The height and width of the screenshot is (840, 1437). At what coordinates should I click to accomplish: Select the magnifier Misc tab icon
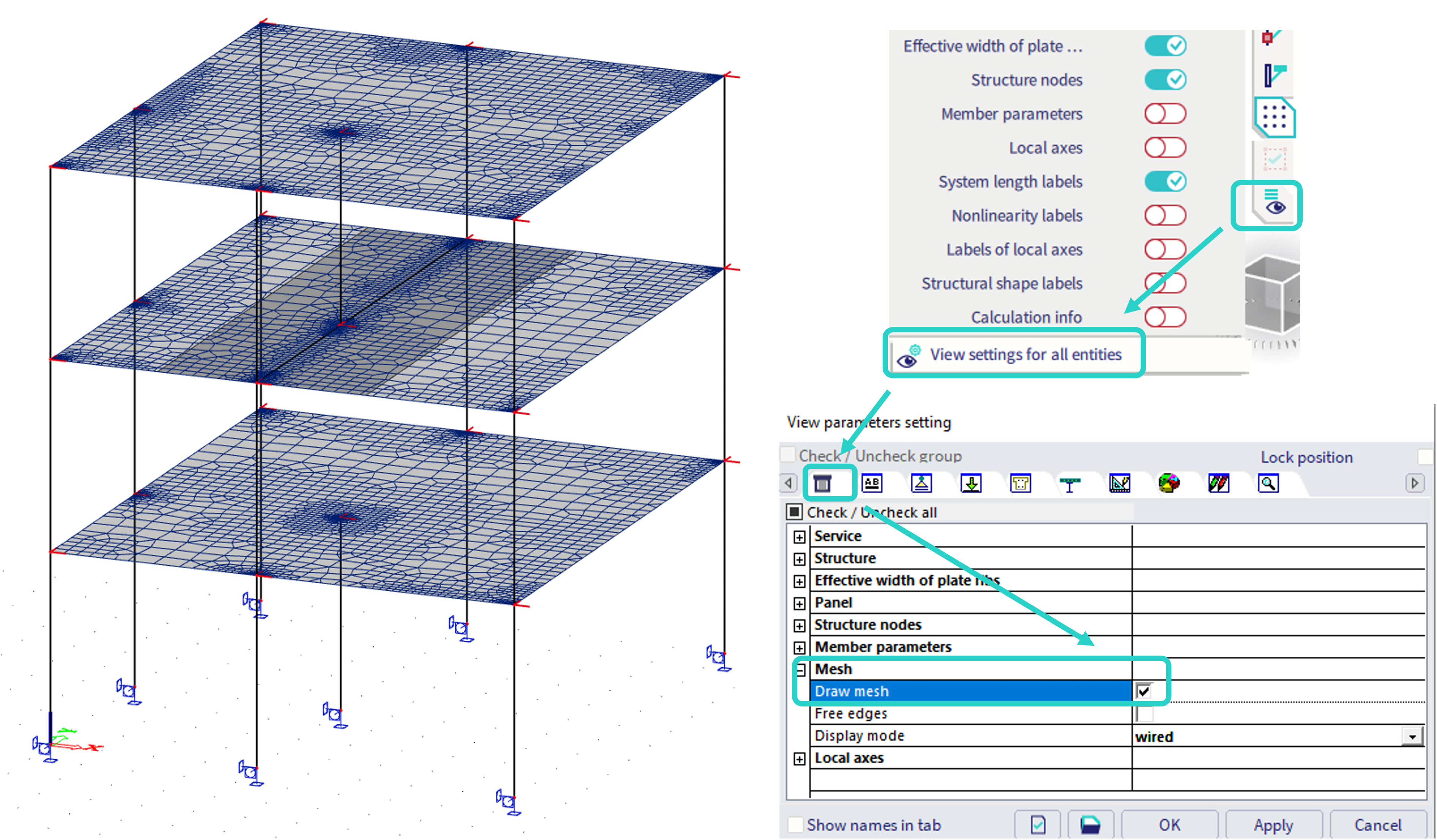point(1268,484)
